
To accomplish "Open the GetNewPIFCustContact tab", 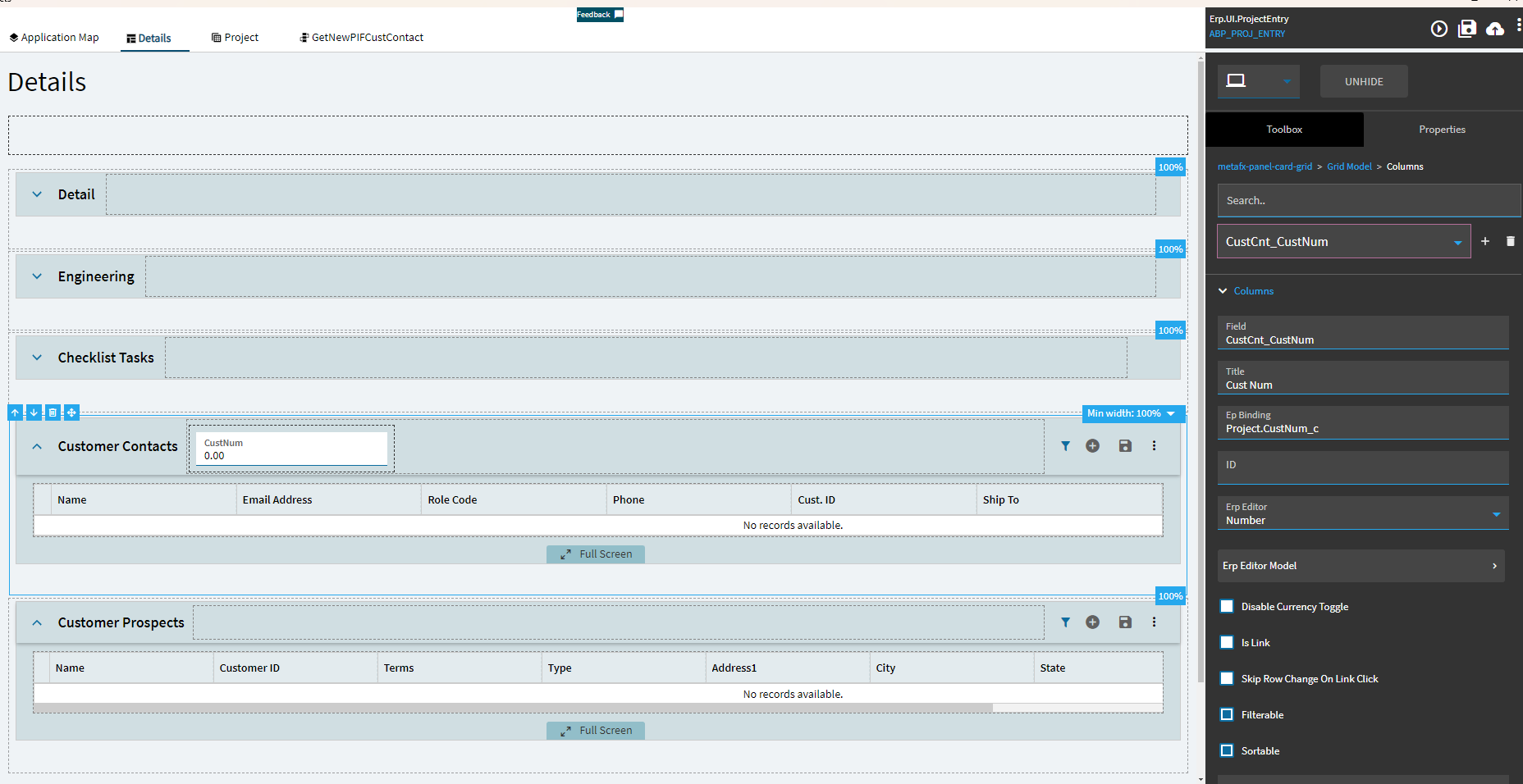I will pos(362,38).
